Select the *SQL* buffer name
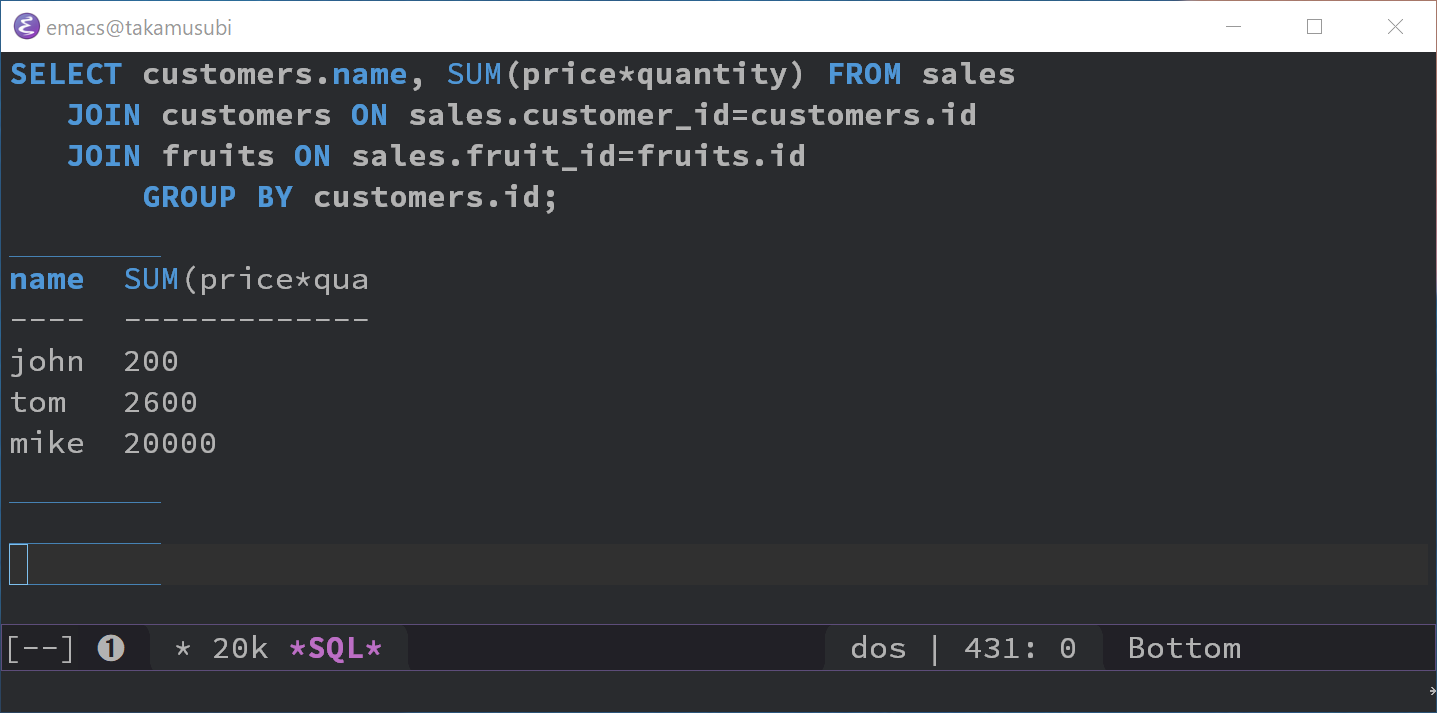The width and height of the screenshot is (1437, 713). click(335, 649)
